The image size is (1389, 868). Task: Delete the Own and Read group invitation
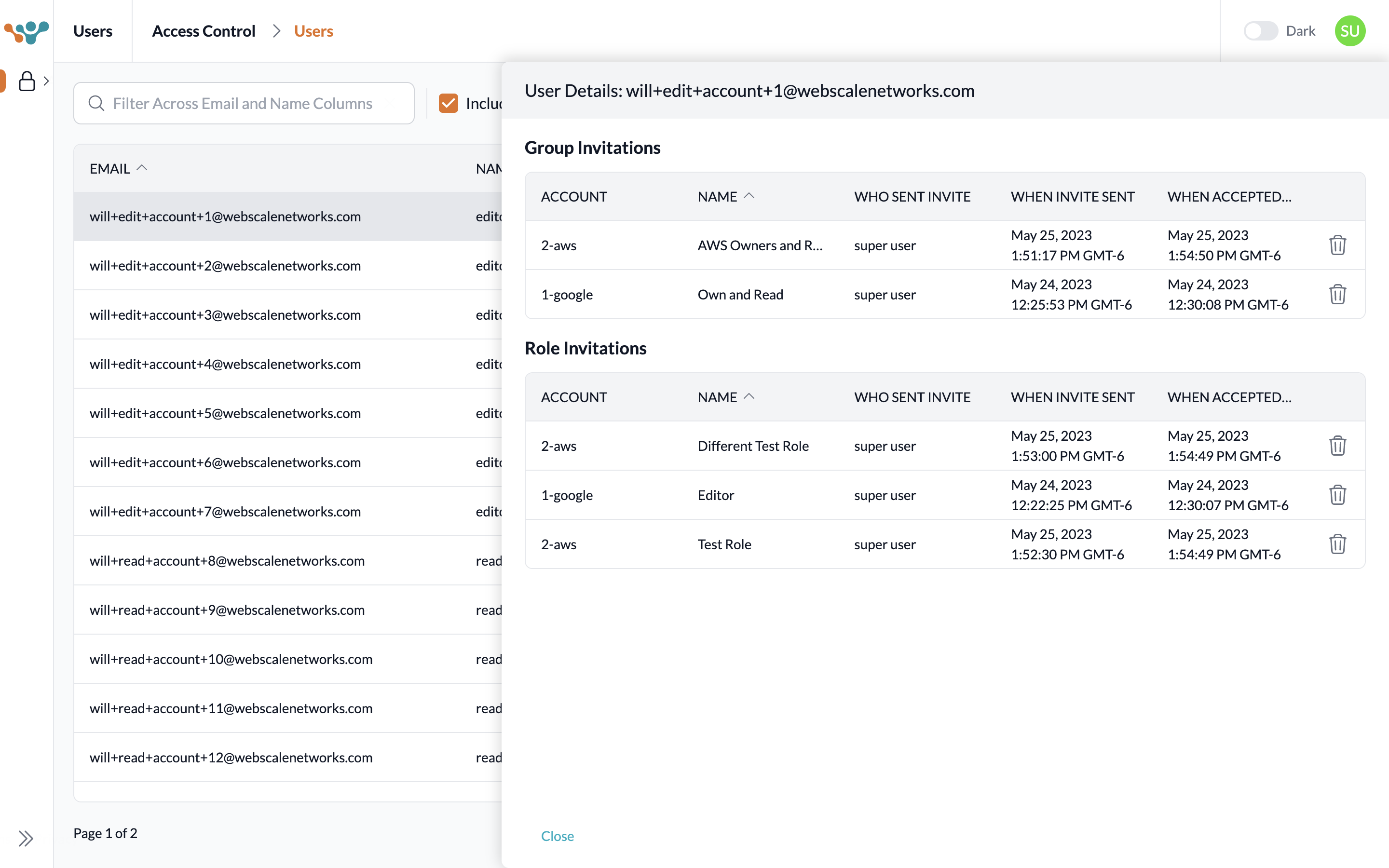click(1337, 295)
